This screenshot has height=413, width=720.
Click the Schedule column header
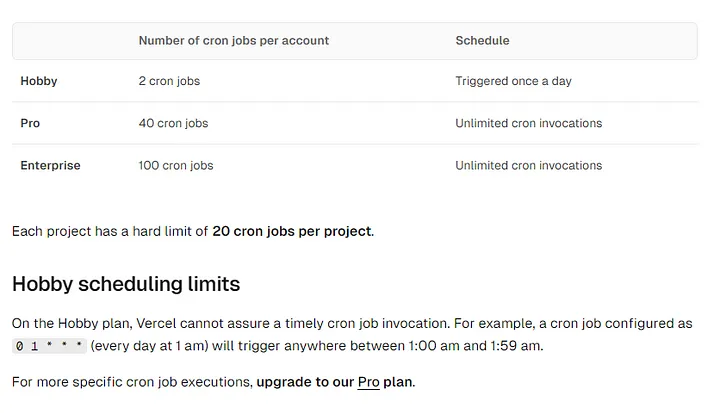point(482,41)
